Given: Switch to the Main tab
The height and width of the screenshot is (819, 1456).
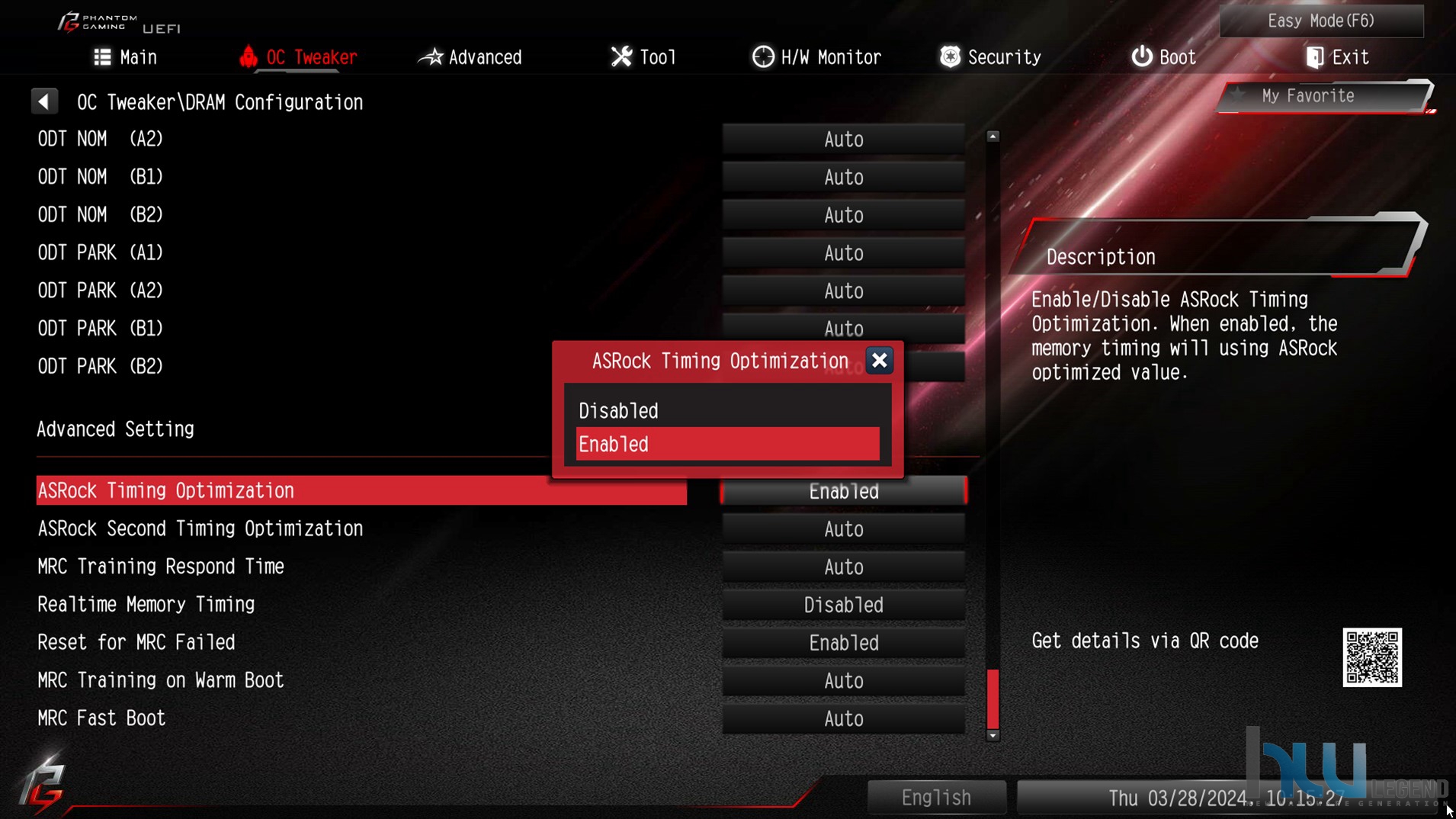Looking at the screenshot, I should click(x=125, y=57).
